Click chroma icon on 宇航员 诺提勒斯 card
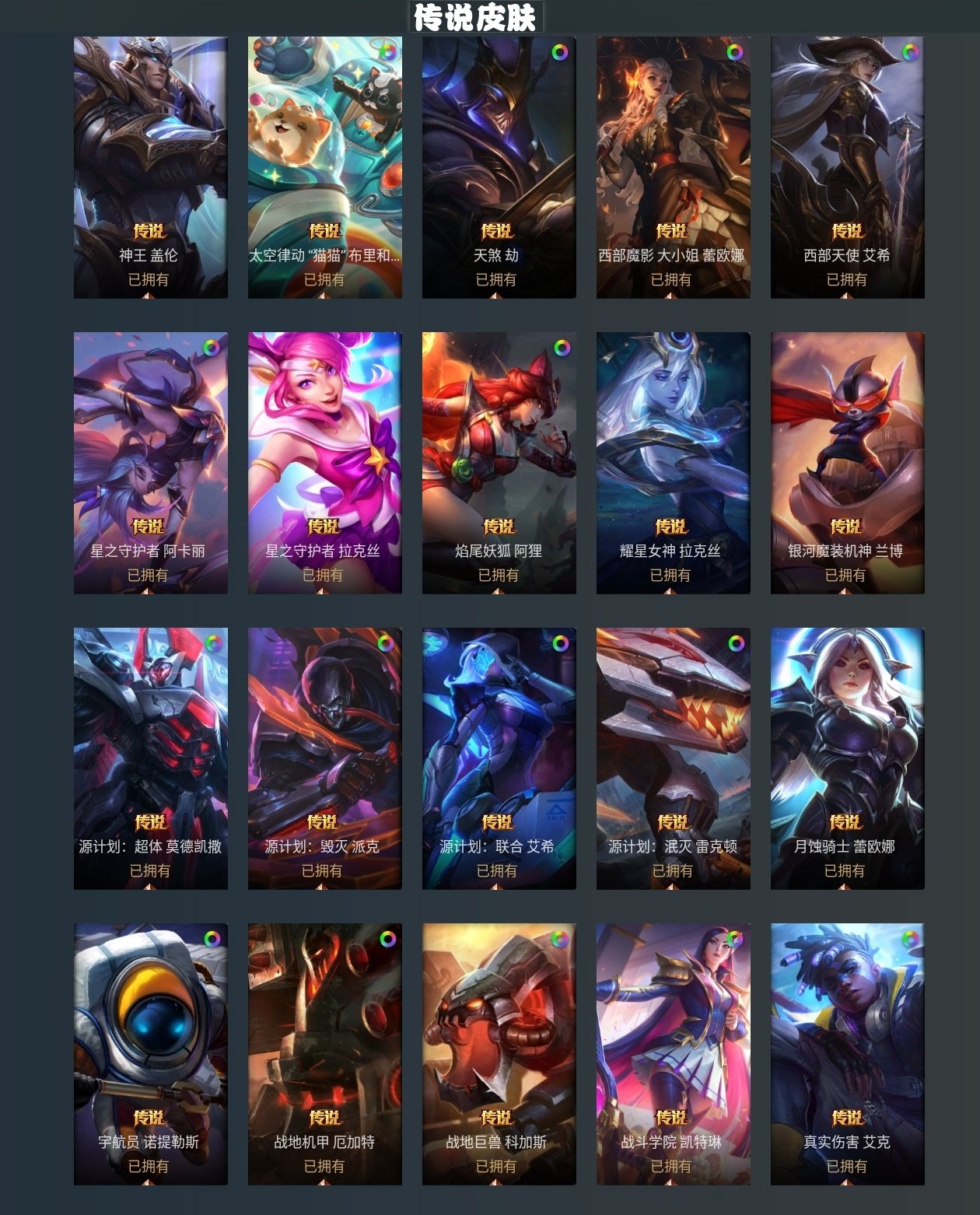980x1215 pixels. point(212,939)
